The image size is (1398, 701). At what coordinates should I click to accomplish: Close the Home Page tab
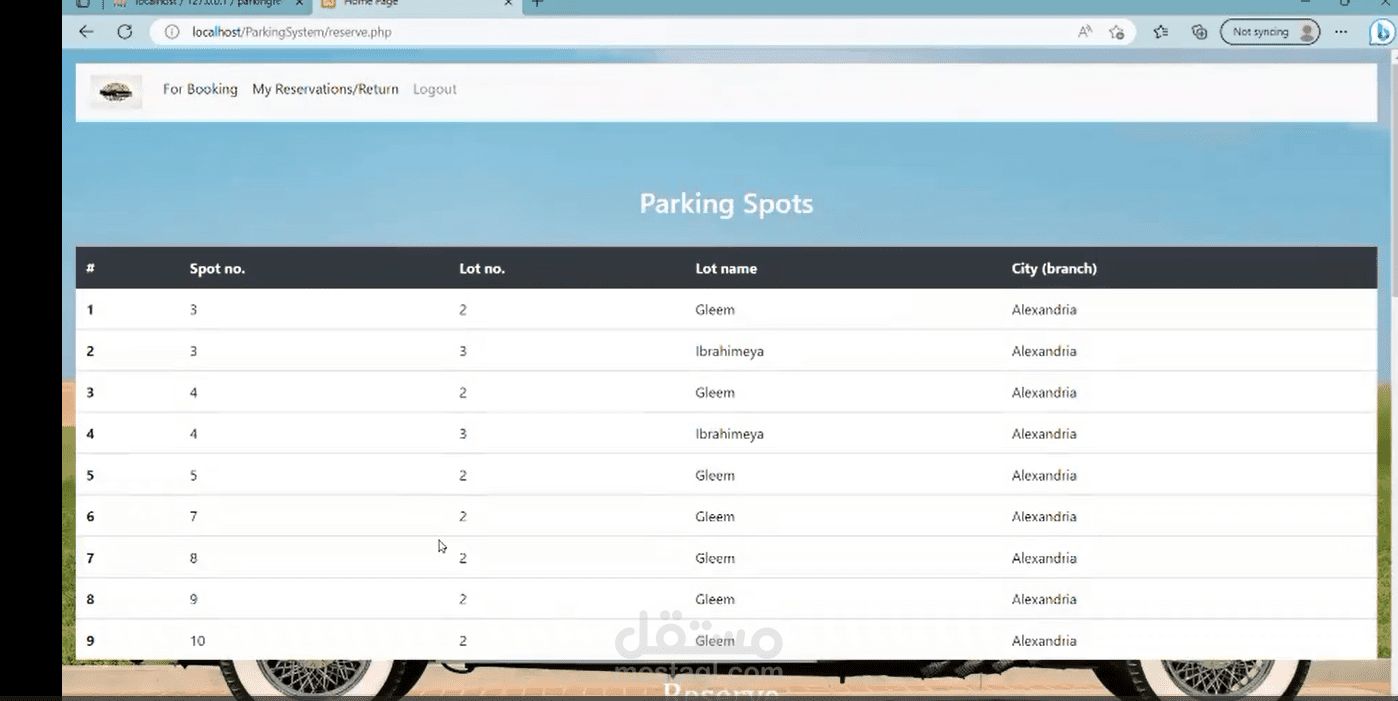[508, 4]
